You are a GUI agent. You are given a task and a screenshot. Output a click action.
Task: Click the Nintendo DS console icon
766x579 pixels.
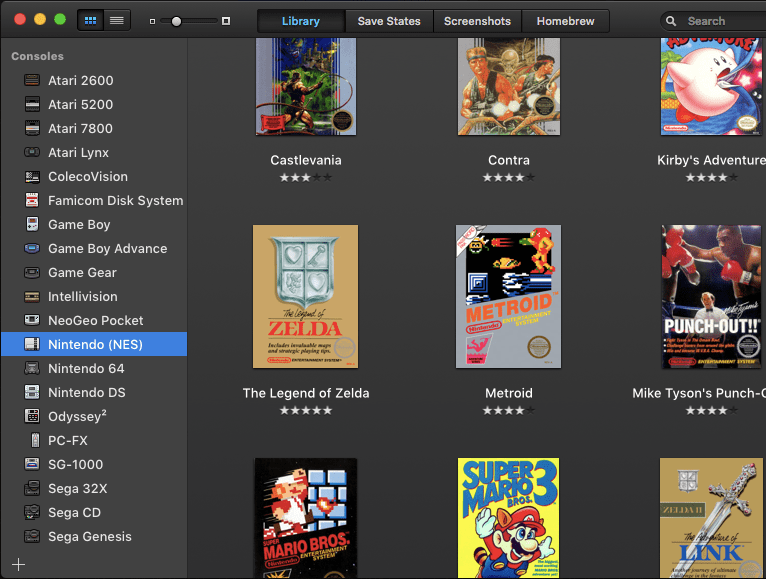32,392
